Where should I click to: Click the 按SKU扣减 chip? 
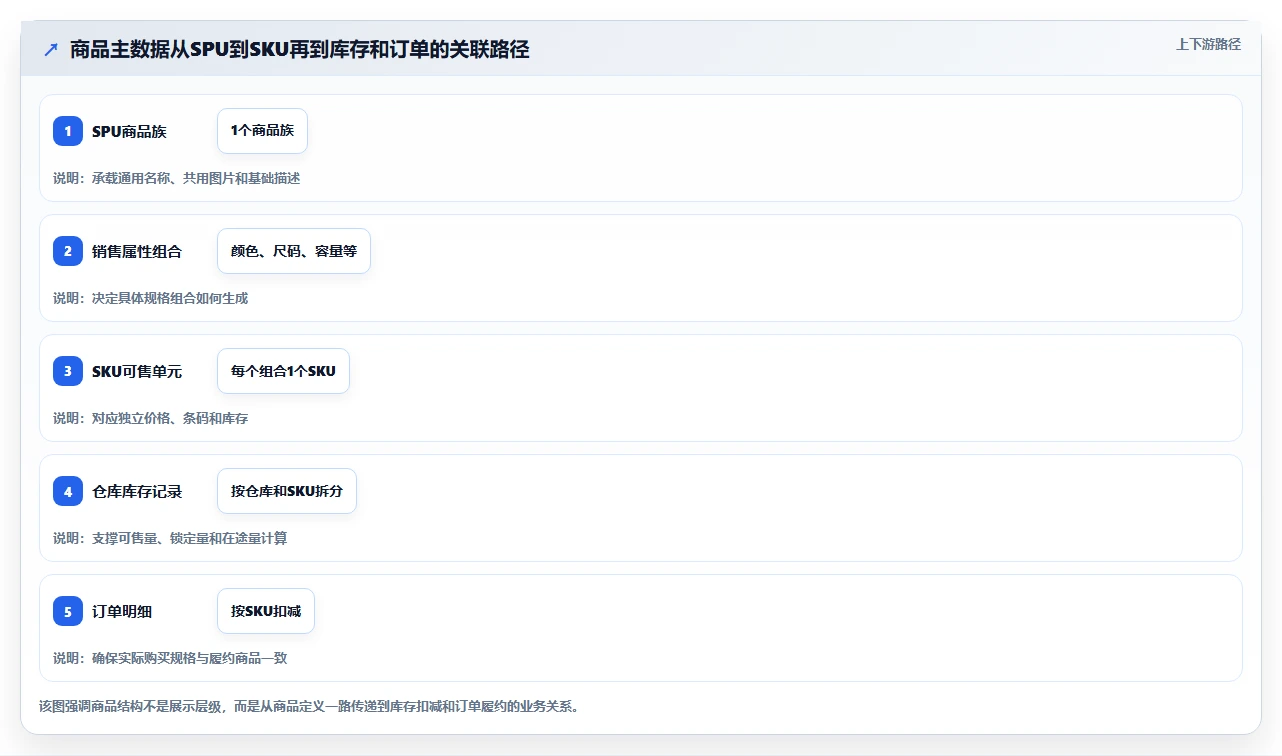(x=266, y=611)
